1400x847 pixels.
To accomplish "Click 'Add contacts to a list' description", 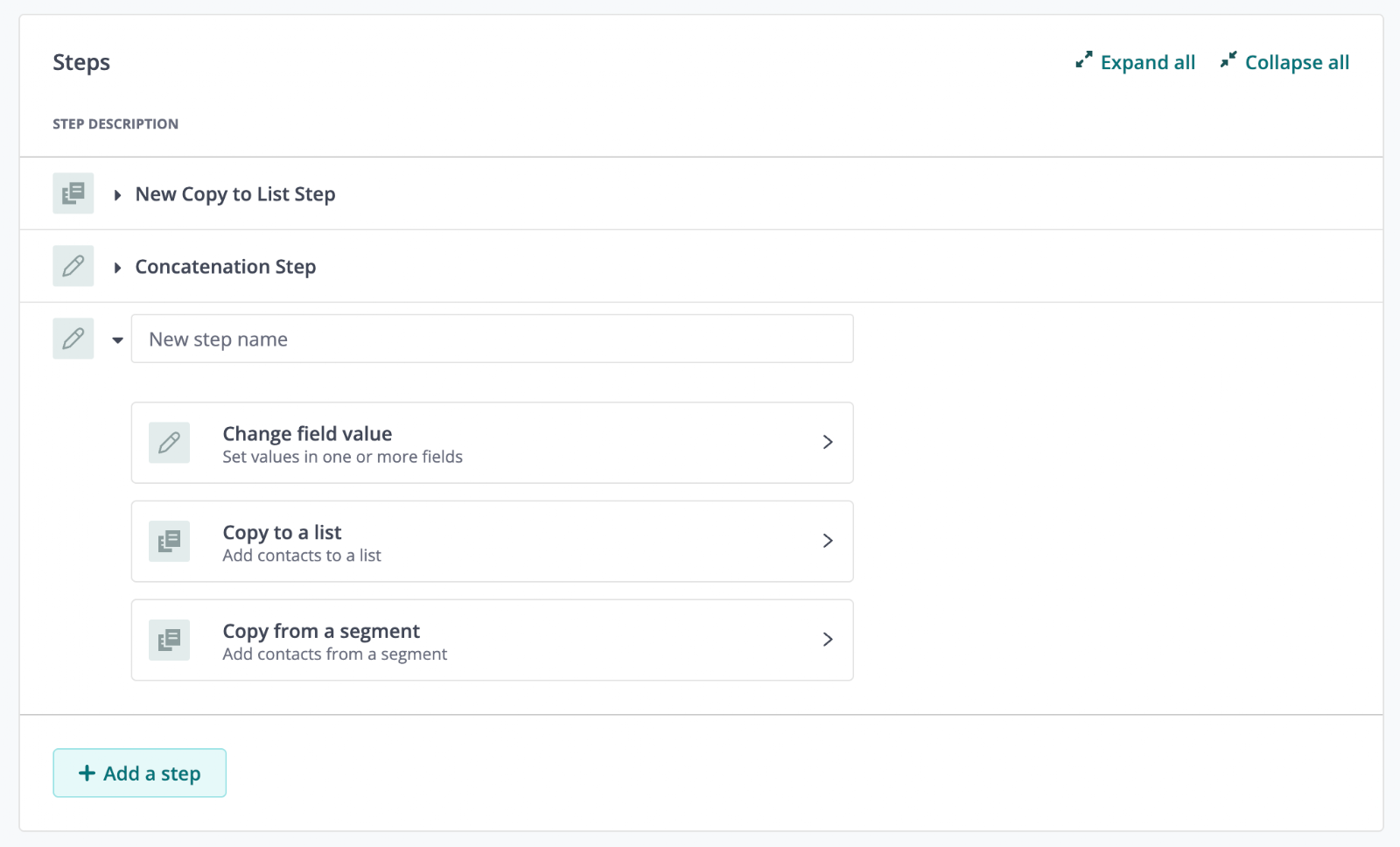I will tap(302, 556).
